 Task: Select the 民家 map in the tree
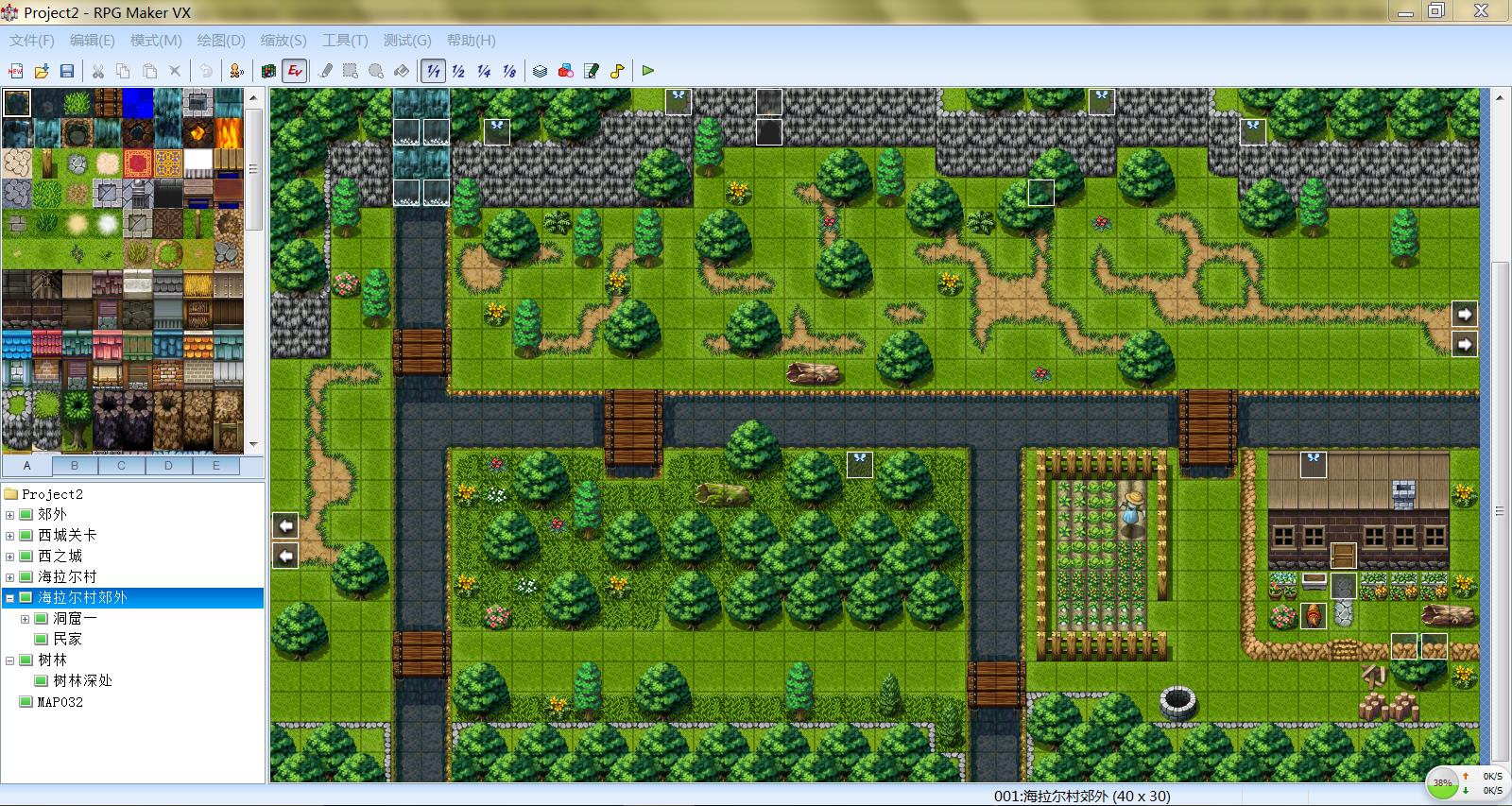[67, 640]
